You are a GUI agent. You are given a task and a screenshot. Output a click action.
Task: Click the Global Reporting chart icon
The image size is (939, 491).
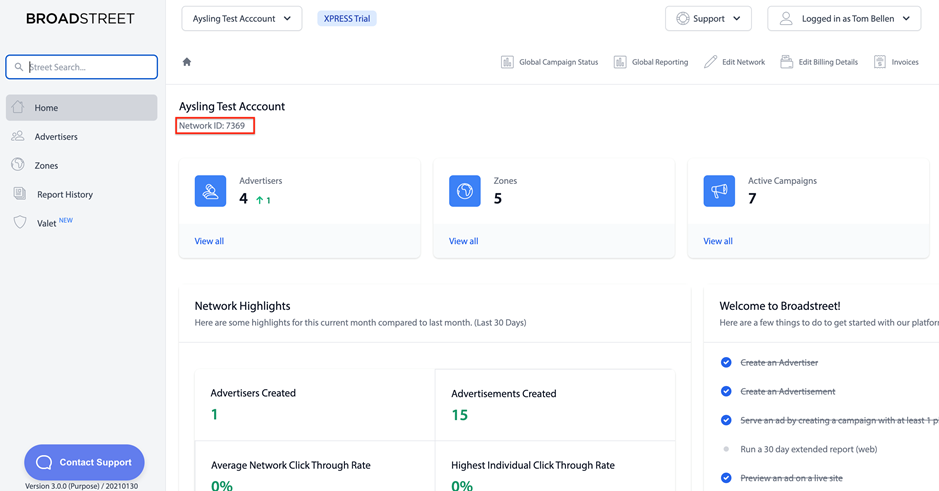[620, 62]
